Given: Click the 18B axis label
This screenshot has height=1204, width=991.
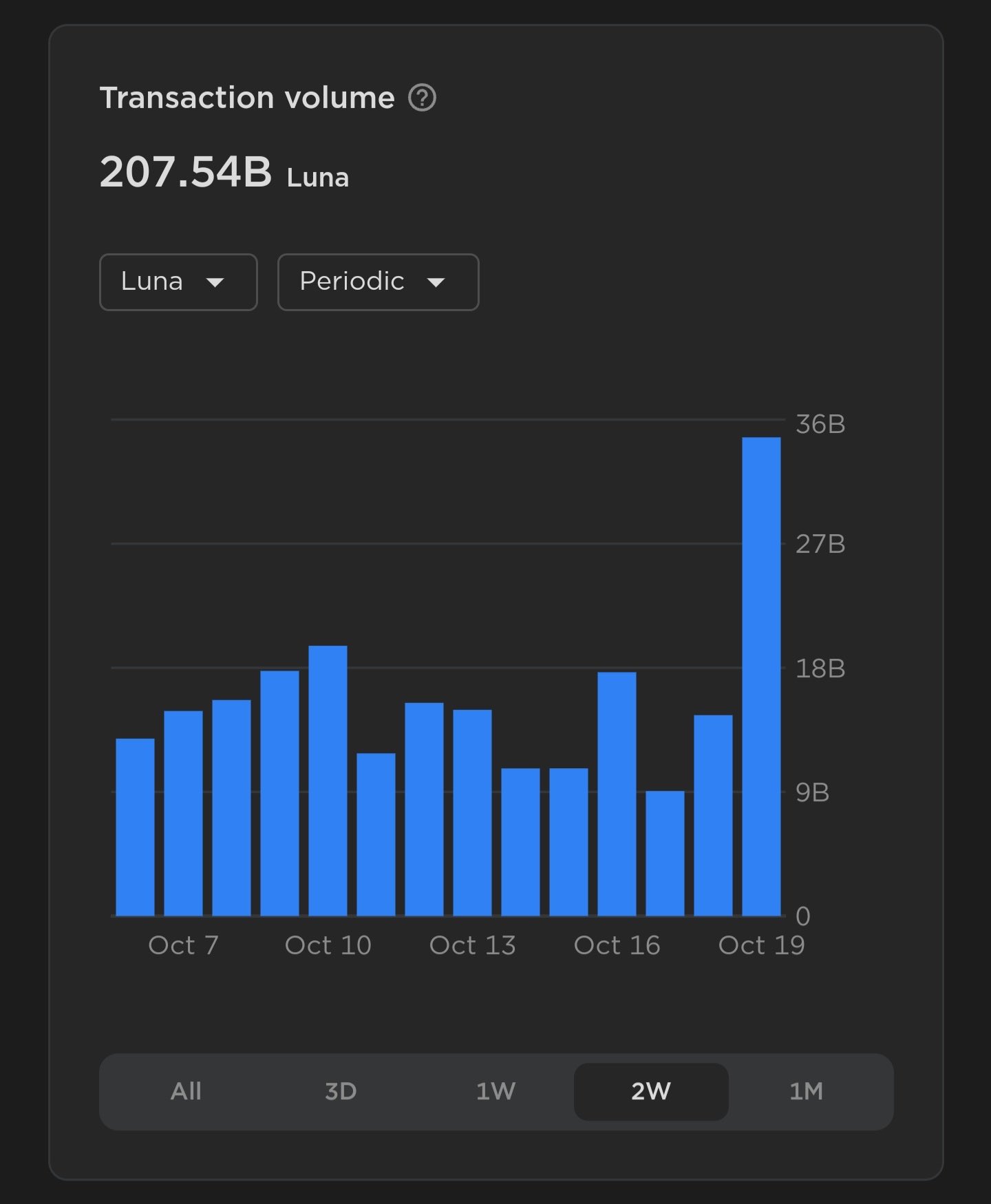Looking at the screenshot, I should point(820,668).
